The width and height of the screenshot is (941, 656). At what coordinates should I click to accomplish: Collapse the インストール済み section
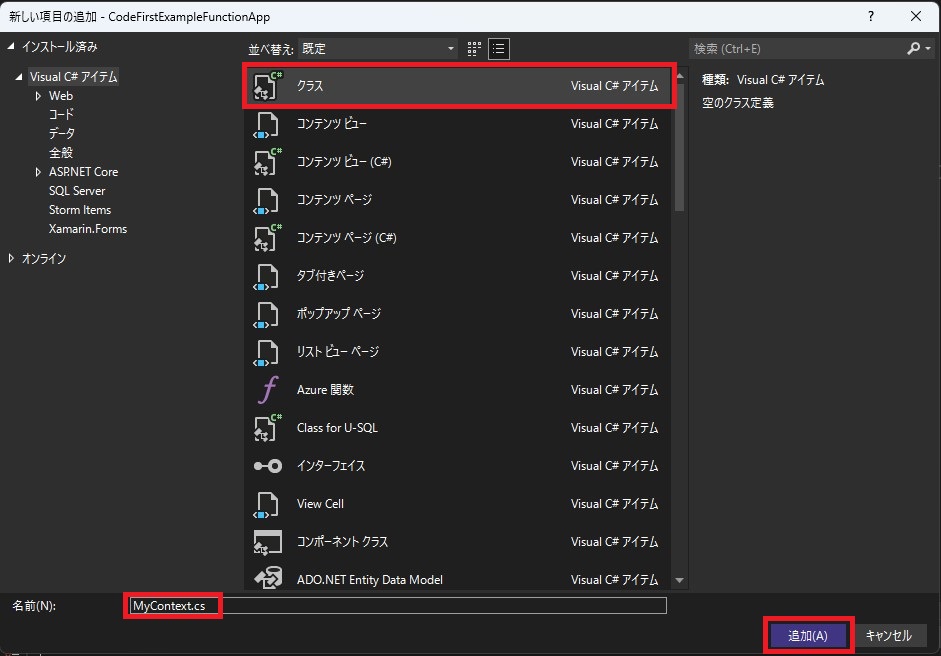click(x=11, y=46)
